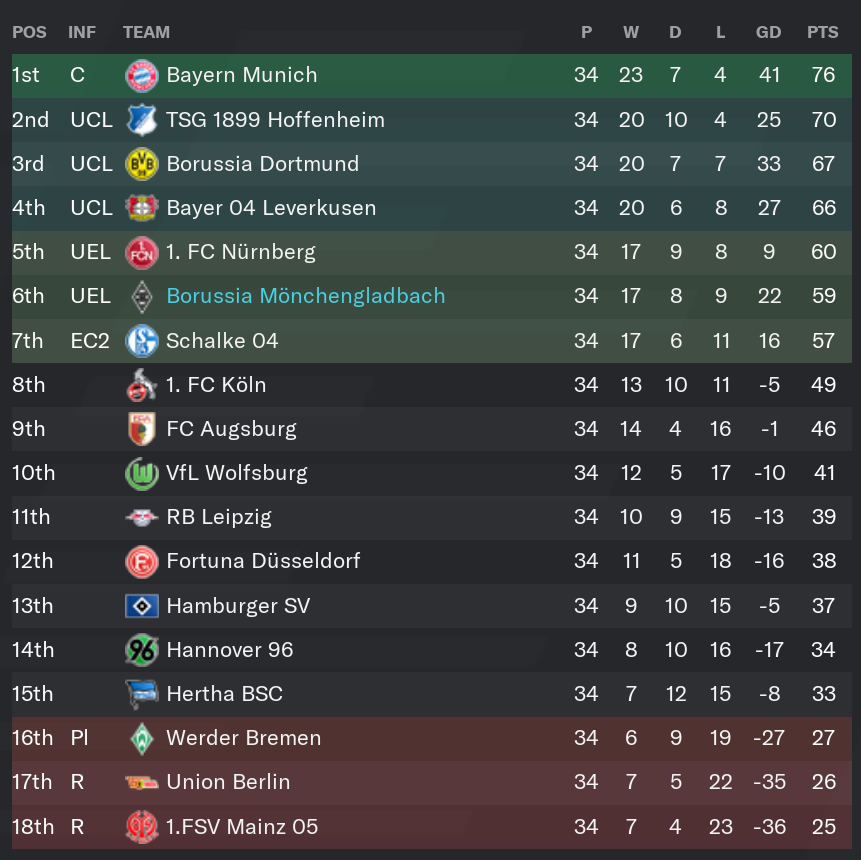
Task: Click the Borussia Dortmund BVB logo
Action: pyautogui.click(x=142, y=164)
